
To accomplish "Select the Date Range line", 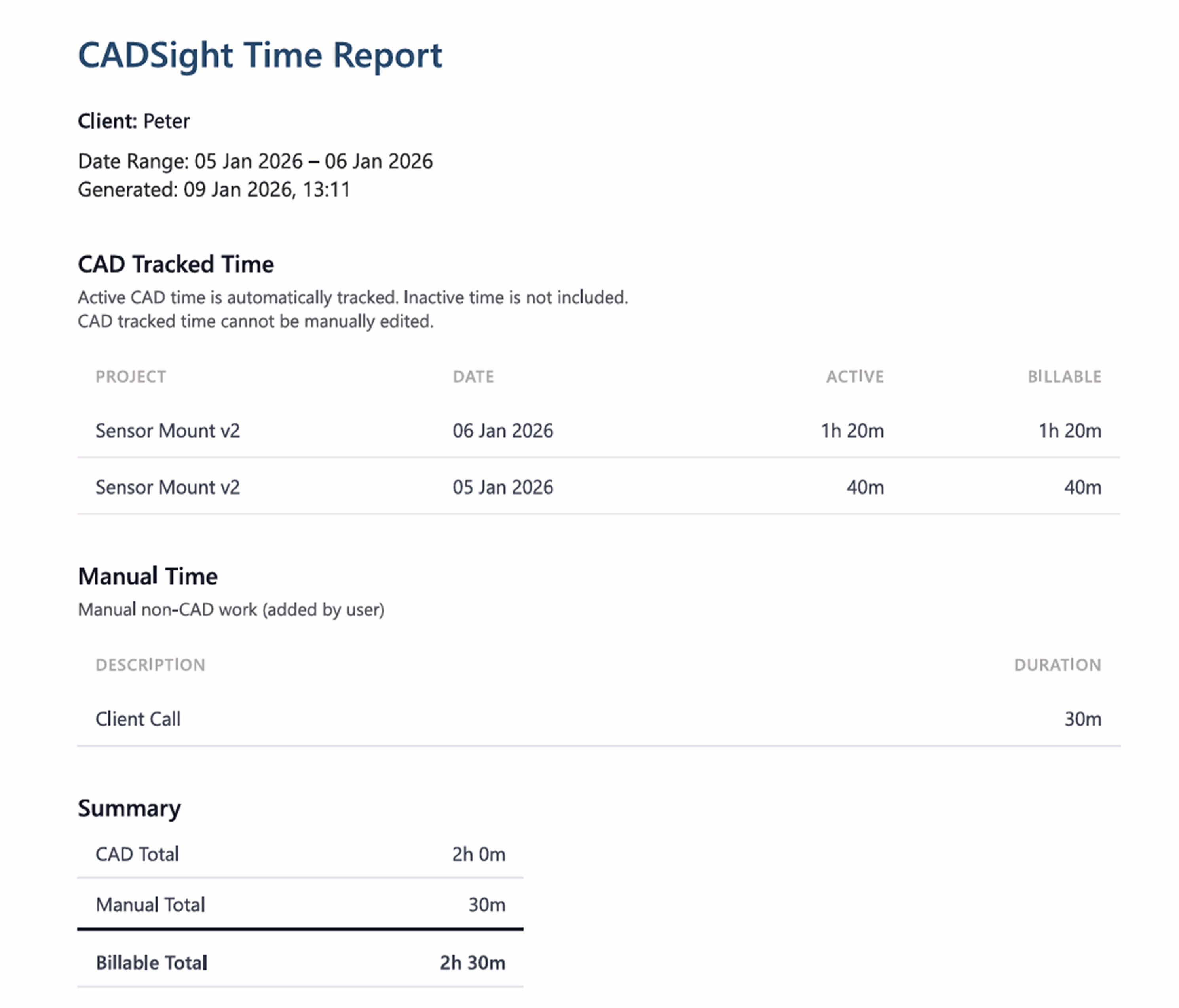I will coord(255,161).
